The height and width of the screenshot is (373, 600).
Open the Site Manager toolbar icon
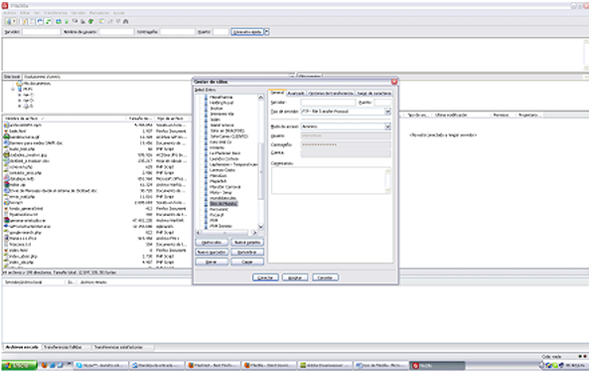coord(8,21)
